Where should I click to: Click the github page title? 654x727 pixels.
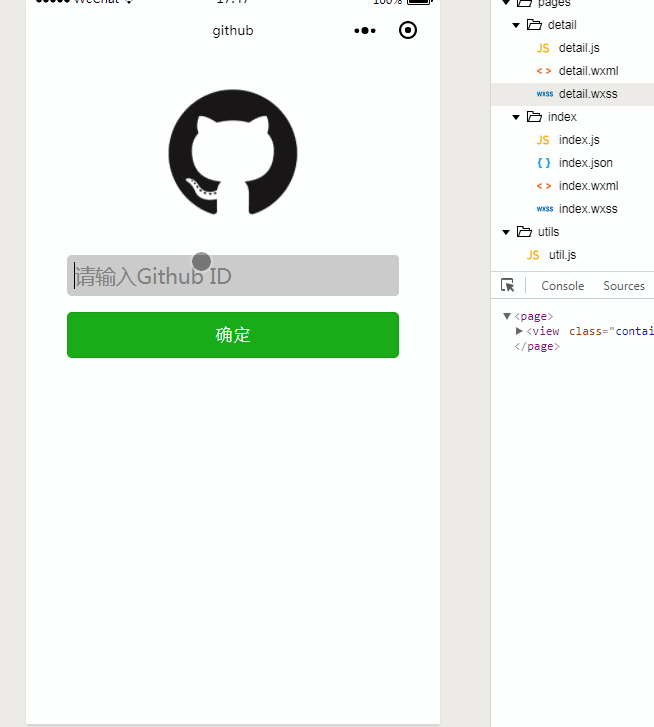(233, 31)
